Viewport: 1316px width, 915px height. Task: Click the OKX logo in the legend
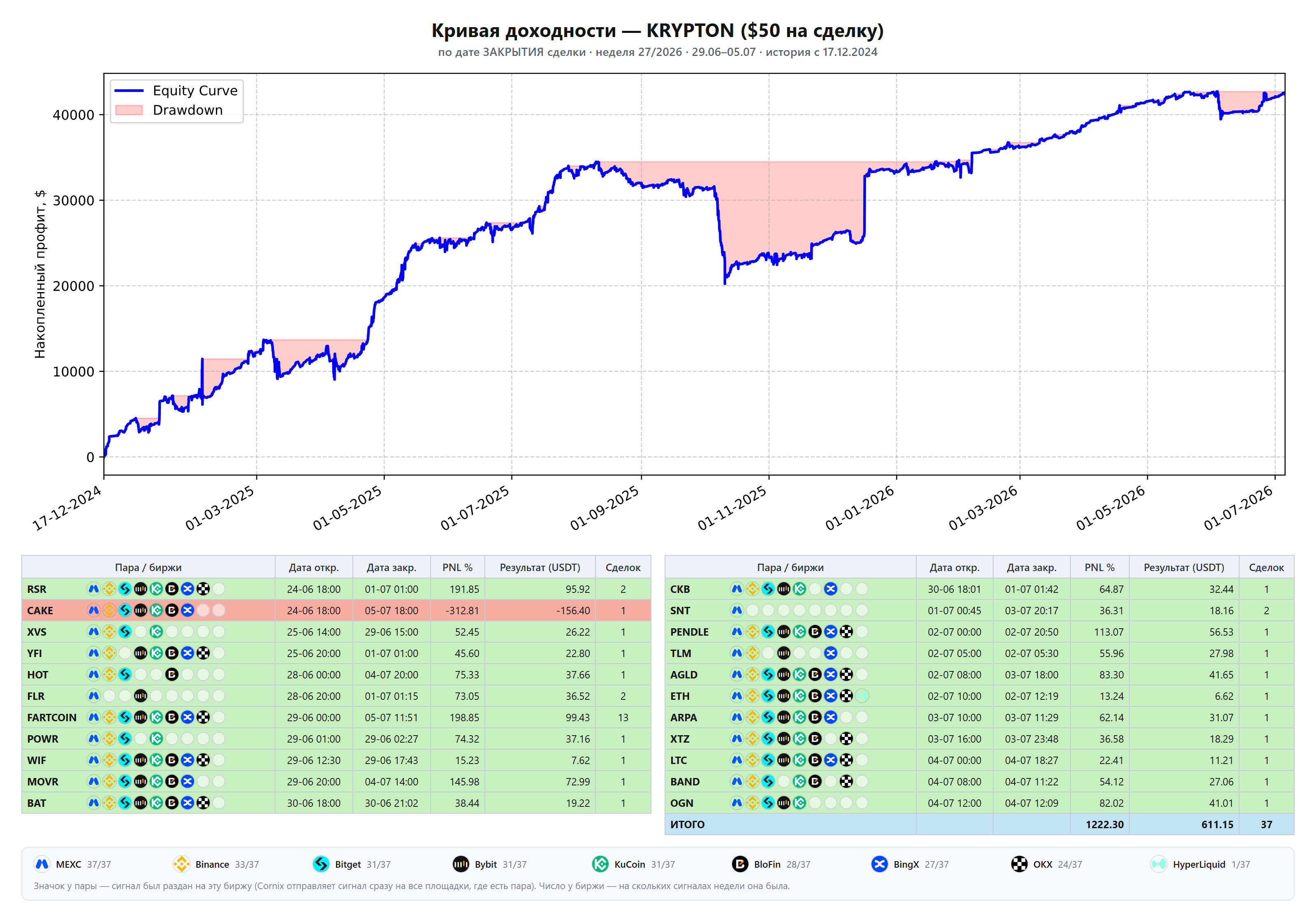(1019, 864)
